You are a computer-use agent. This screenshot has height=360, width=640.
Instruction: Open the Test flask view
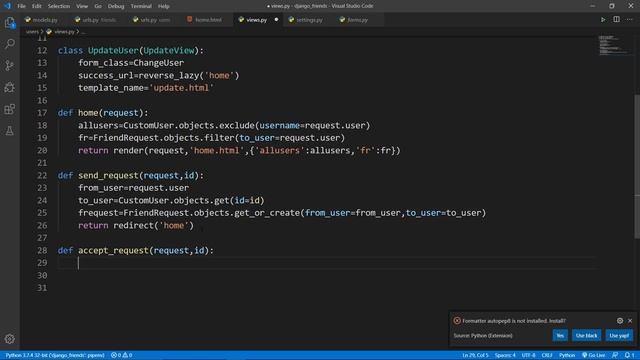(x=10, y=131)
